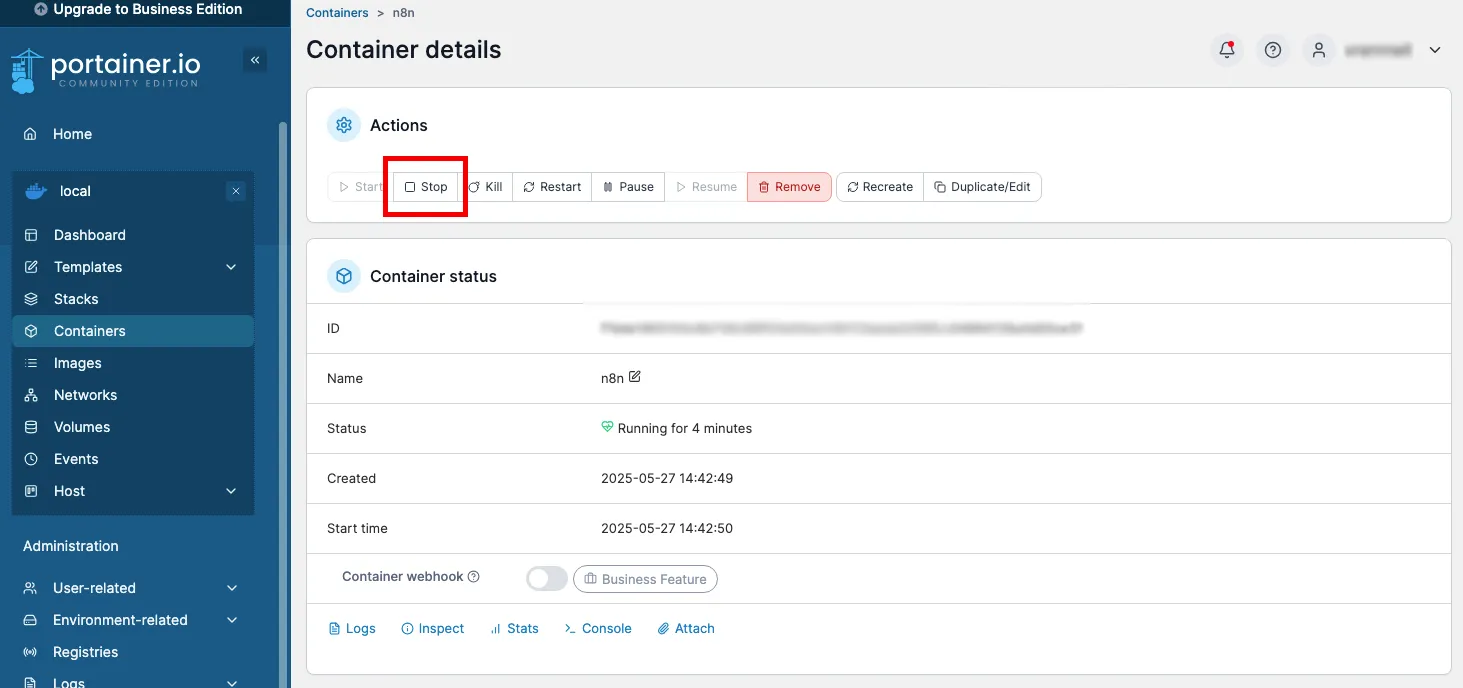Click the Images list icon

click(x=31, y=363)
